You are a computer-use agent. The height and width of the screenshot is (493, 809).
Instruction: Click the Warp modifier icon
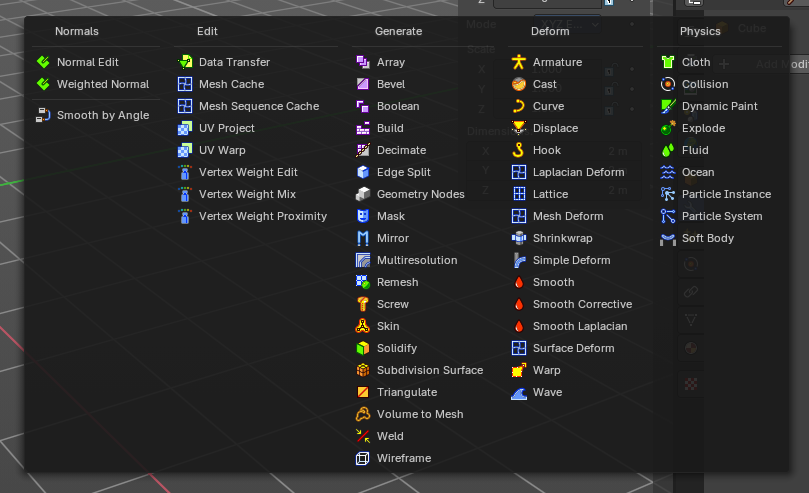coord(519,370)
